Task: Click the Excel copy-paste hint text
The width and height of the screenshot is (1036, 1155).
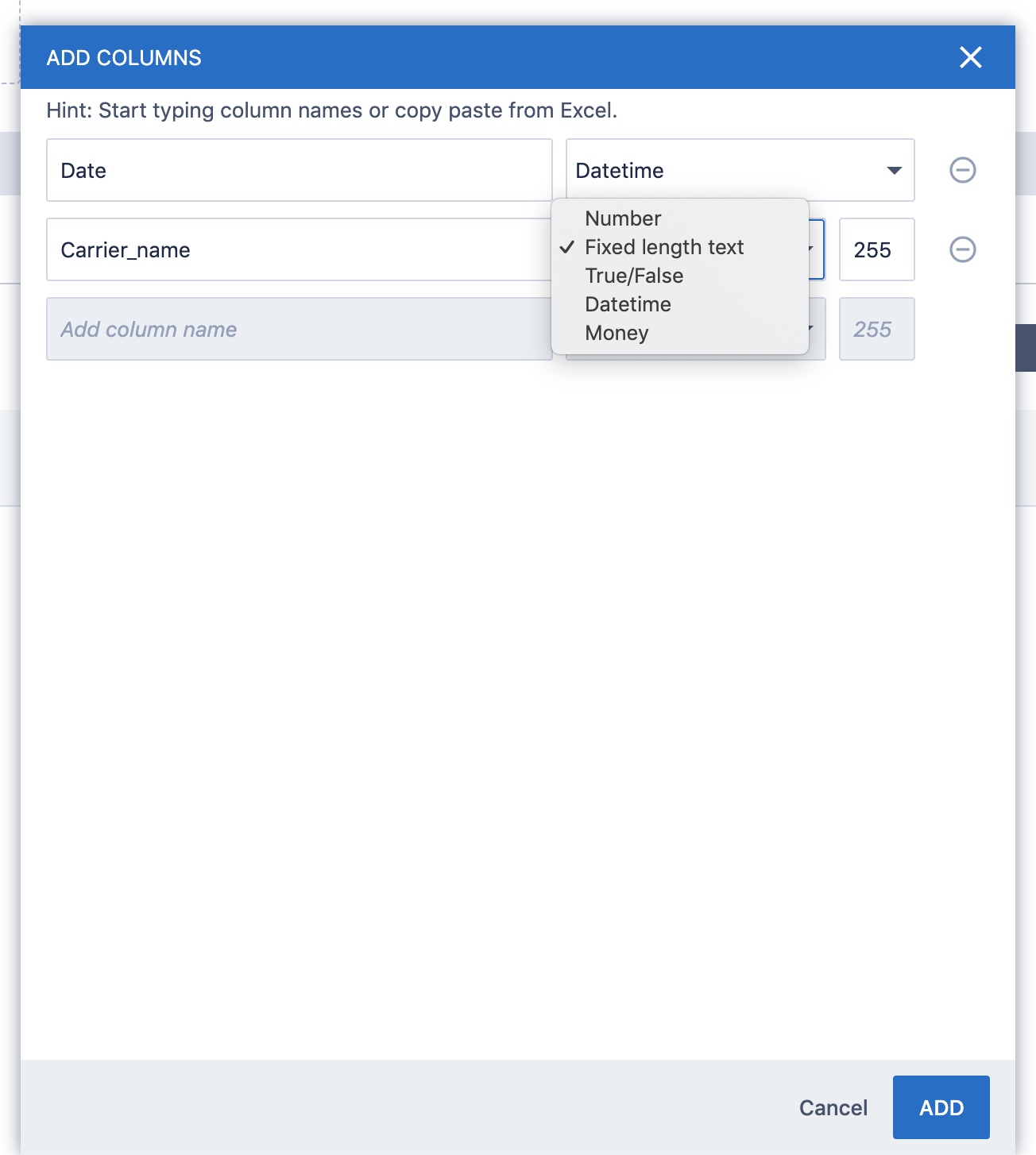Action: coord(331,110)
